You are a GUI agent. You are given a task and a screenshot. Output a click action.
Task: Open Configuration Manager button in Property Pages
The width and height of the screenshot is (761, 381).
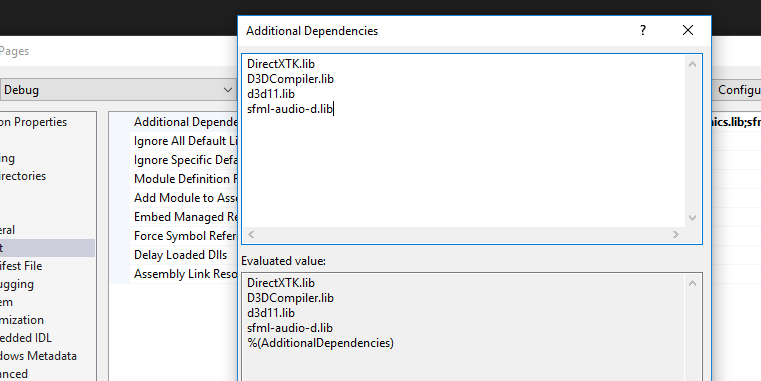point(737,90)
